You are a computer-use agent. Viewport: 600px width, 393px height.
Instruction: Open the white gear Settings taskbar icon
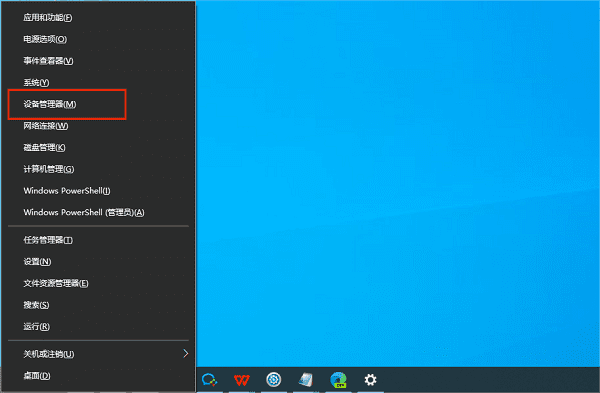pos(370,380)
